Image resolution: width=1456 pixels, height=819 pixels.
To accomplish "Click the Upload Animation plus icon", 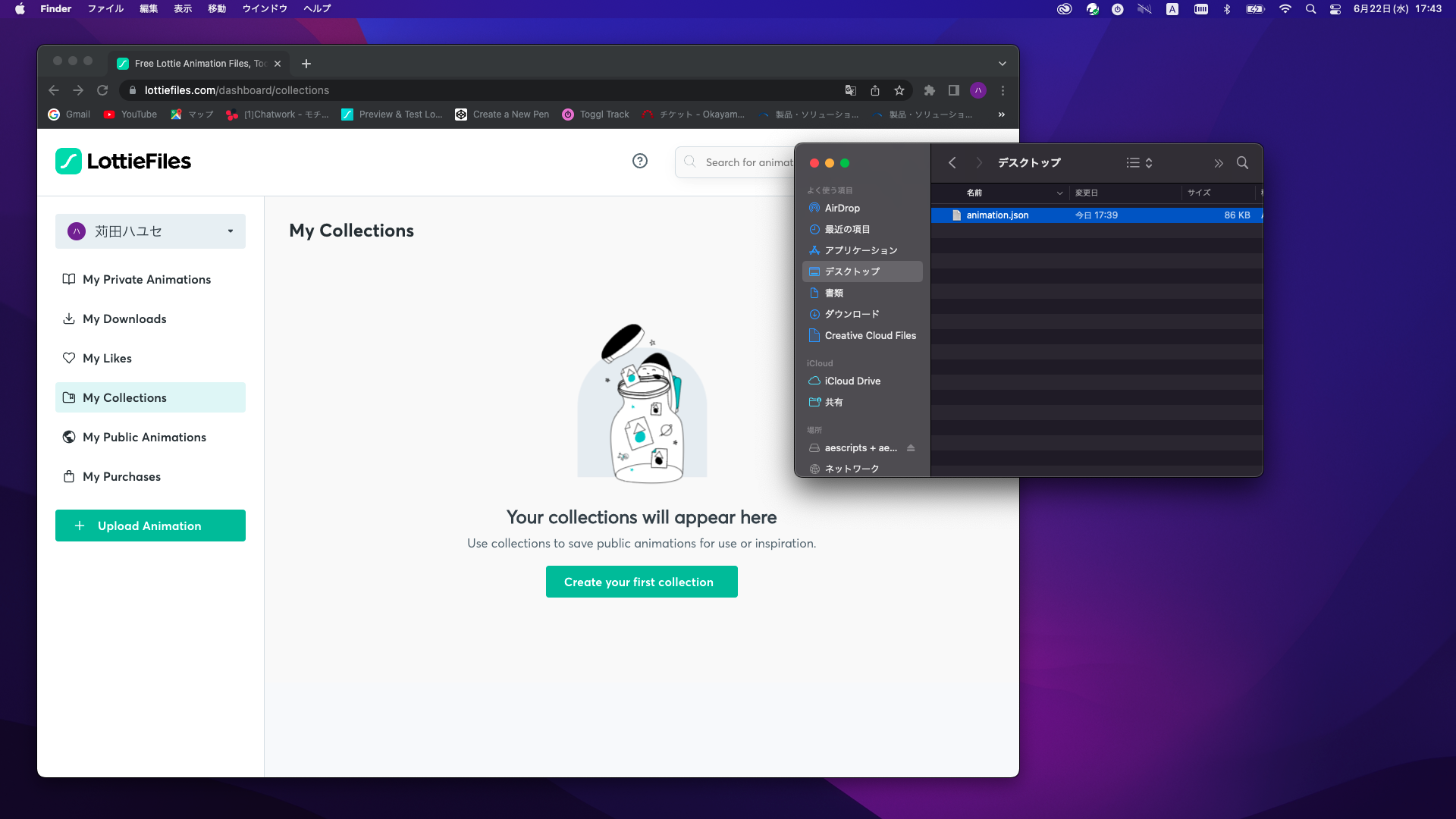I will click(x=80, y=525).
